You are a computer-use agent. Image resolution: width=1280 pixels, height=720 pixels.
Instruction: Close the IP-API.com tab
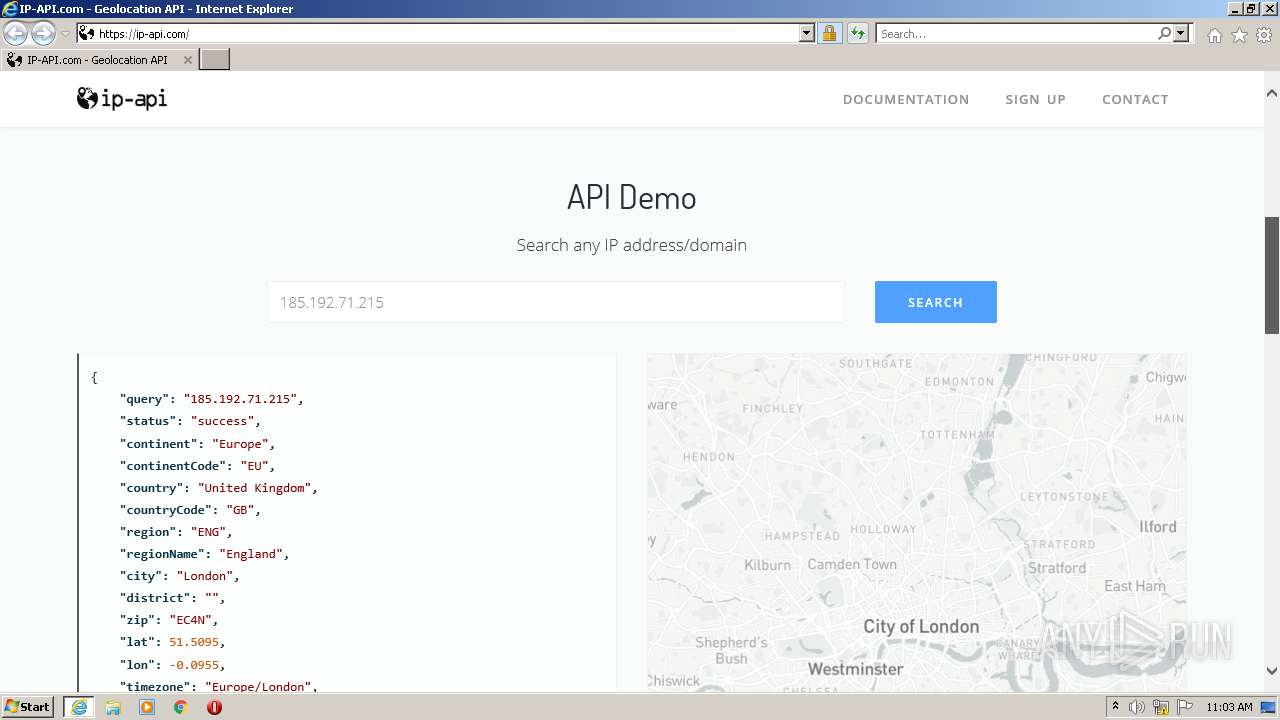pyautogui.click(x=188, y=60)
